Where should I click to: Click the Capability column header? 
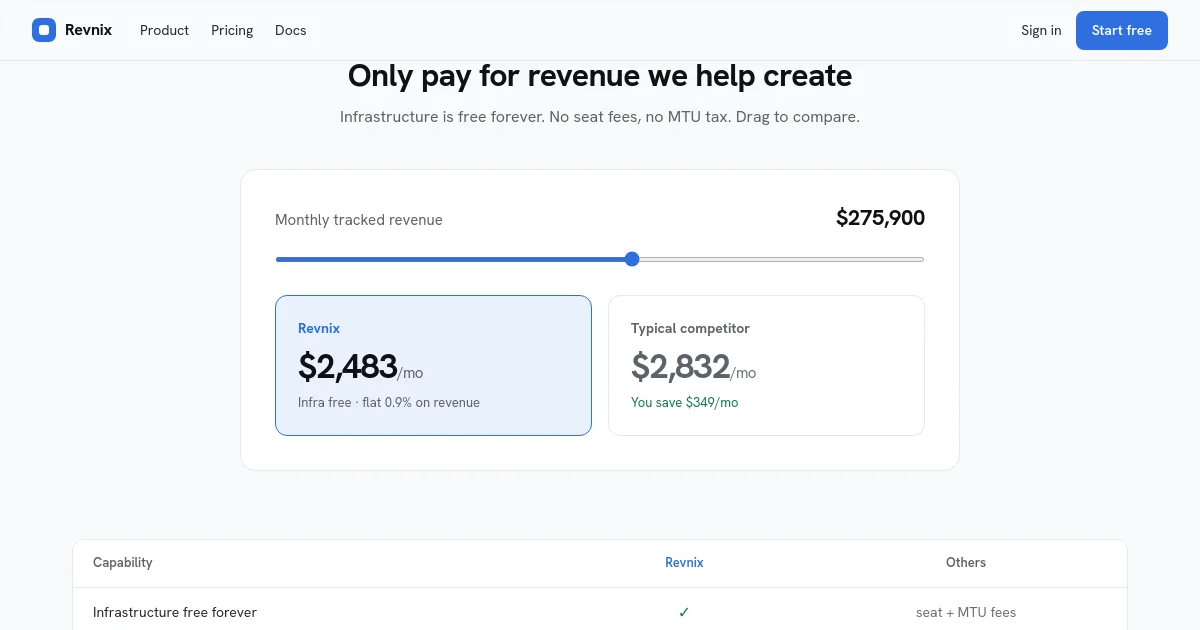point(123,562)
